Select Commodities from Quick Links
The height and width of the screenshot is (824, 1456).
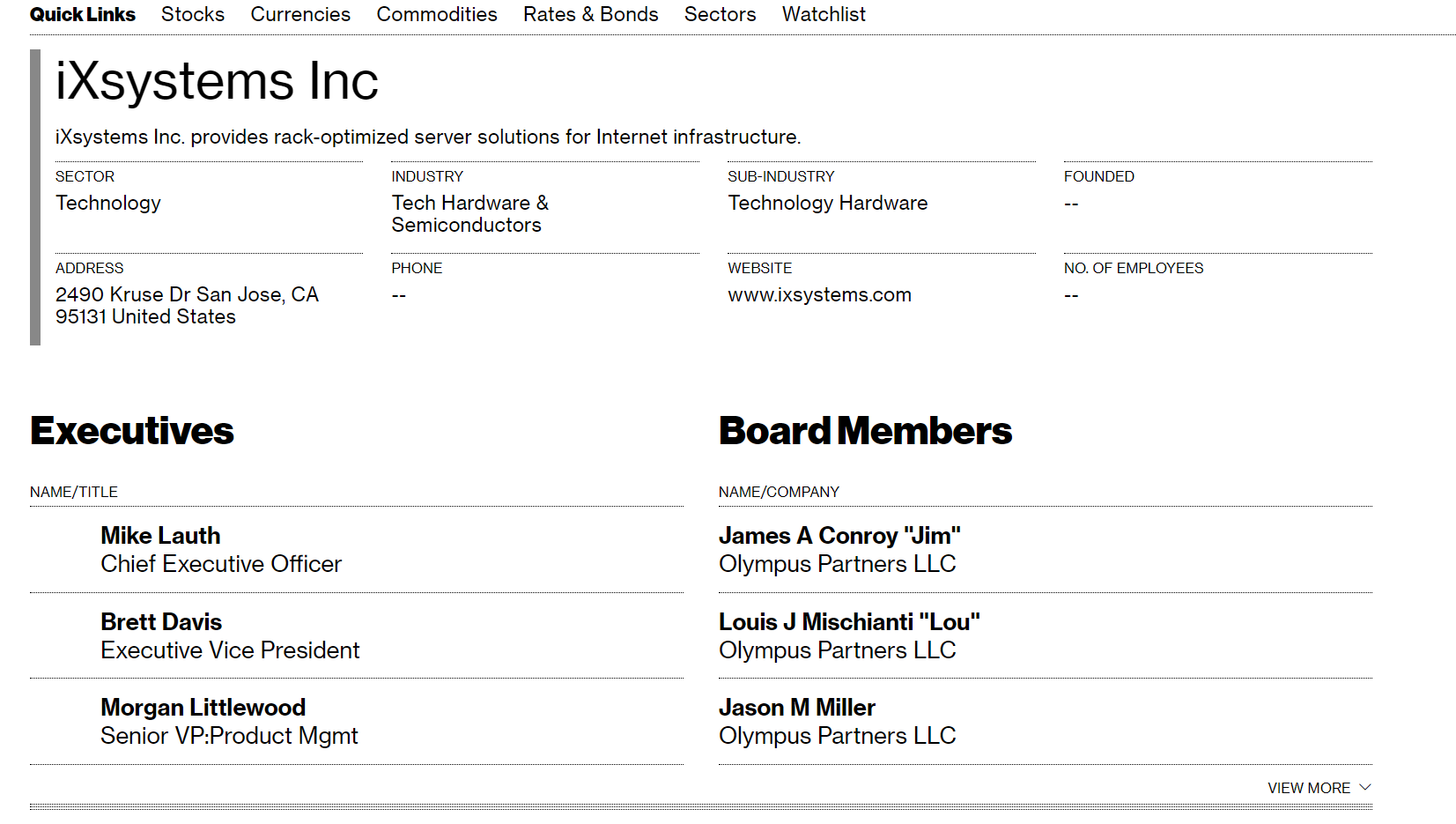click(437, 14)
